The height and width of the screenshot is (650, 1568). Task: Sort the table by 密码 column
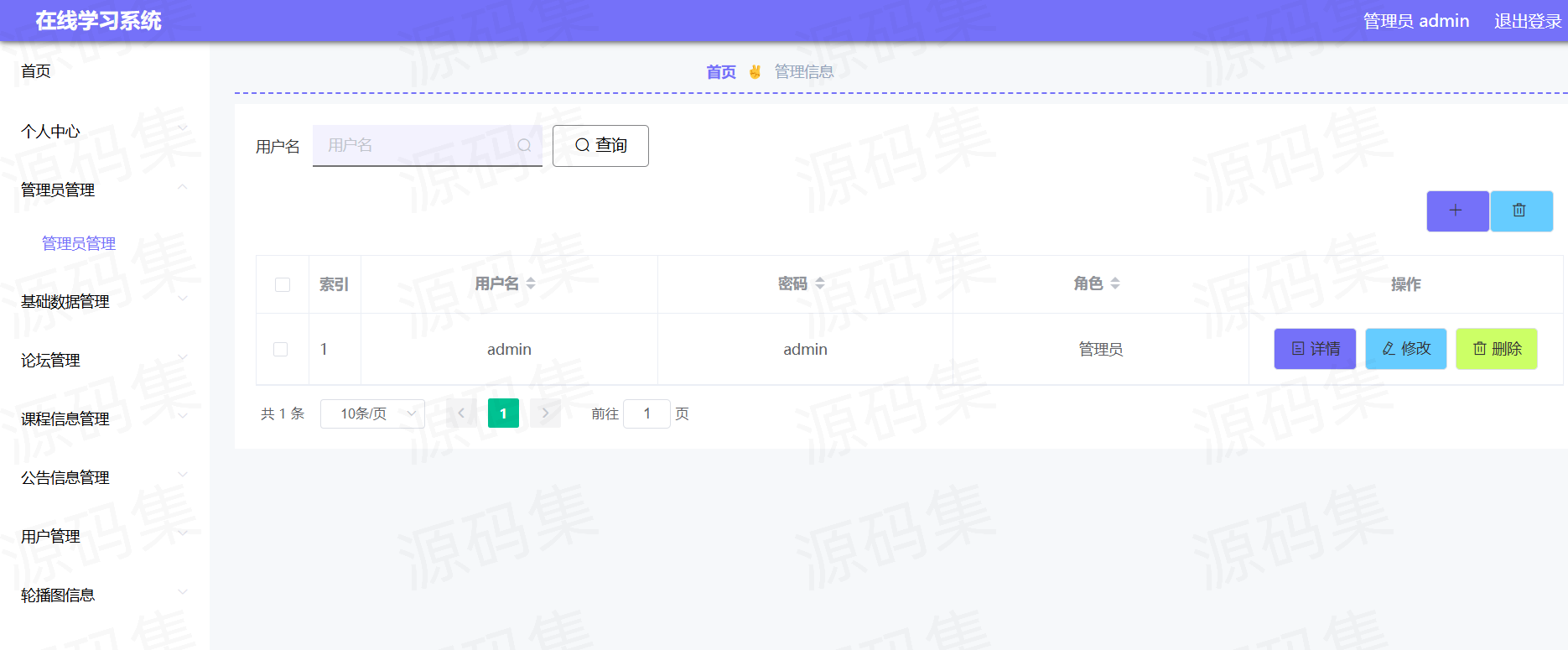pyautogui.click(x=820, y=284)
